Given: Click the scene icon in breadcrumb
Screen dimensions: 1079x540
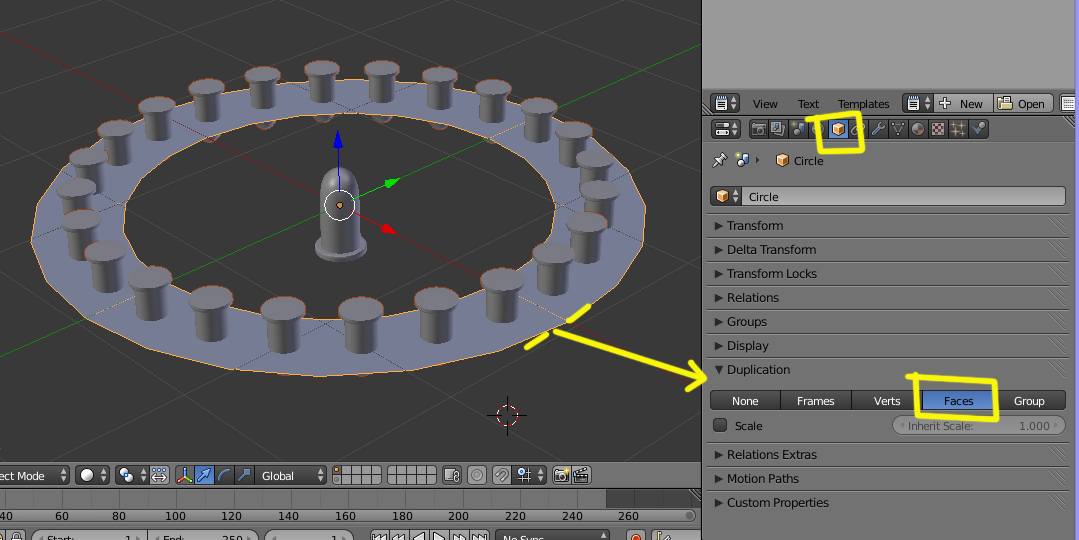Looking at the screenshot, I should [x=742, y=160].
